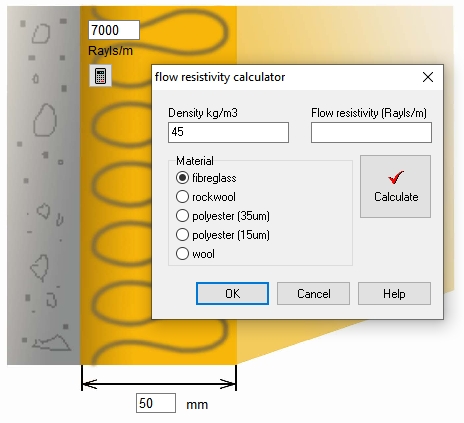This screenshot has width=464, height=423.
Task: Select the wool material option
Action: 195,254
